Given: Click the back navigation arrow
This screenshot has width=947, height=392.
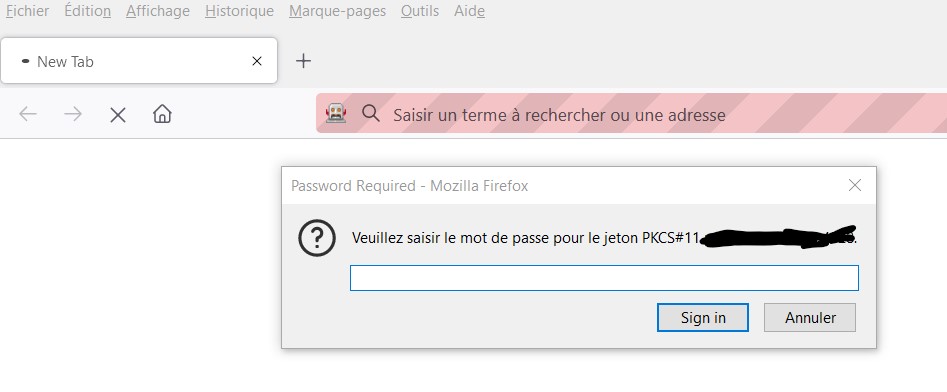Looking at the screenshot, I should click(28, 114).
